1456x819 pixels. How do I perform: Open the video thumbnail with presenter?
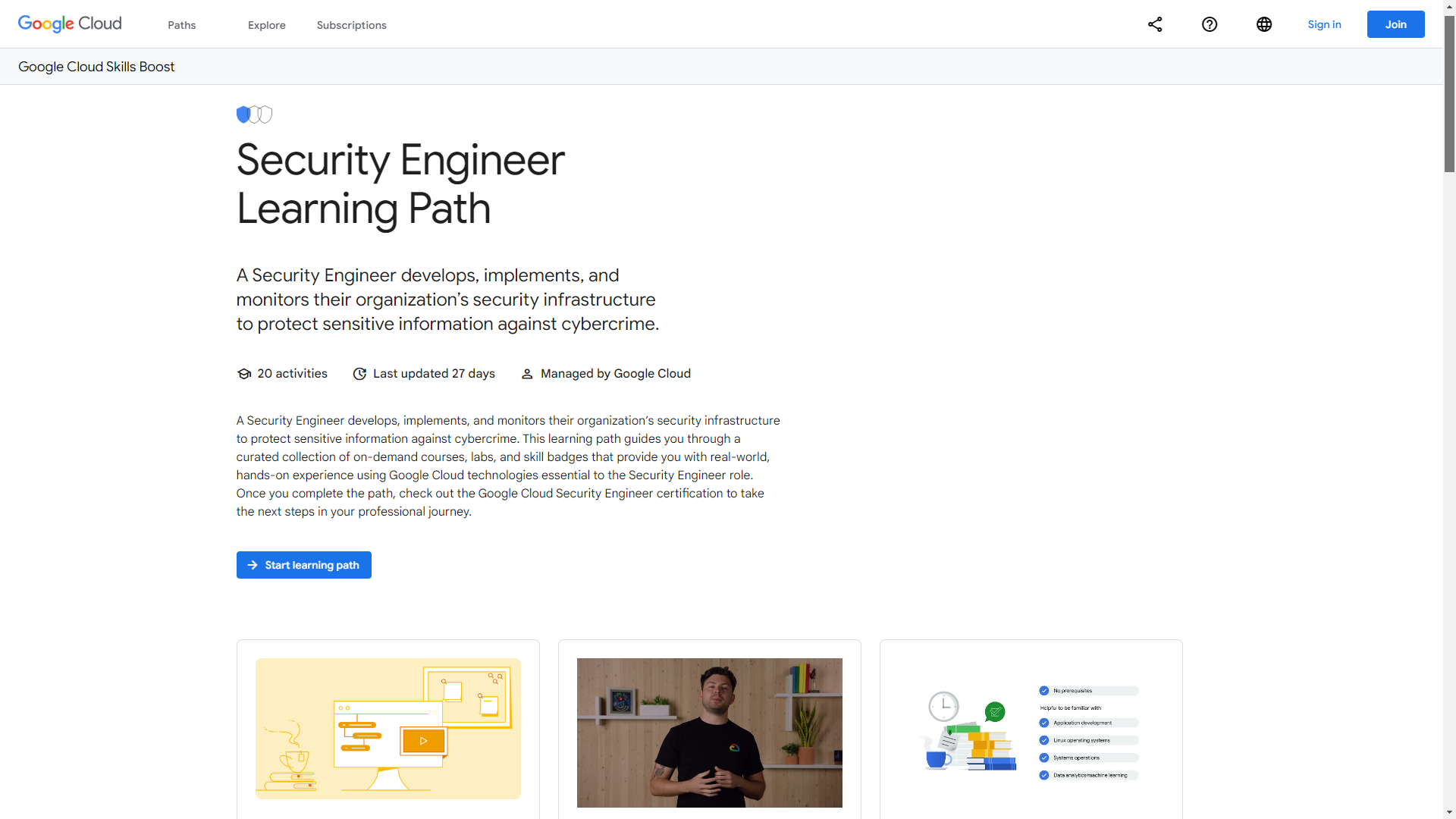coord(710,733)
